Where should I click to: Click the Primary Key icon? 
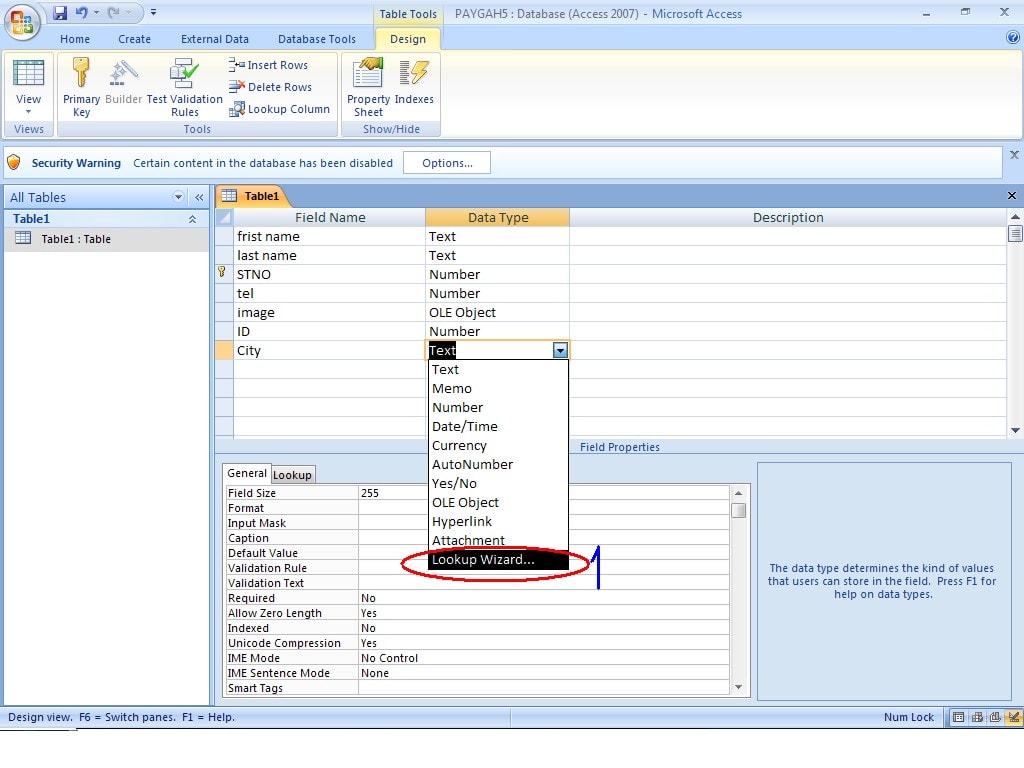pos(81,86)
